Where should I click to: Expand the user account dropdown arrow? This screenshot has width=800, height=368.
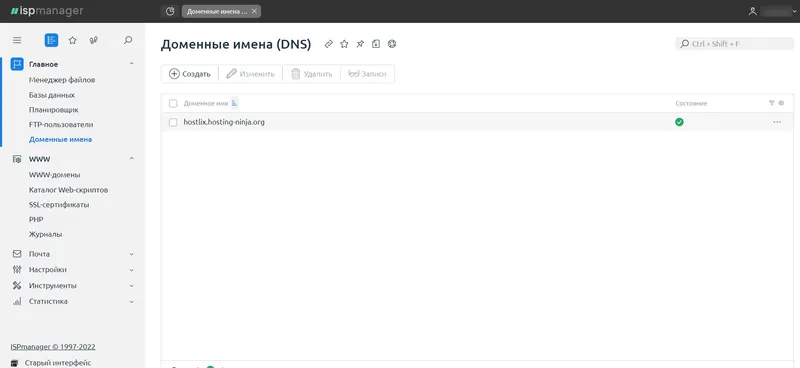pos(794,12)
